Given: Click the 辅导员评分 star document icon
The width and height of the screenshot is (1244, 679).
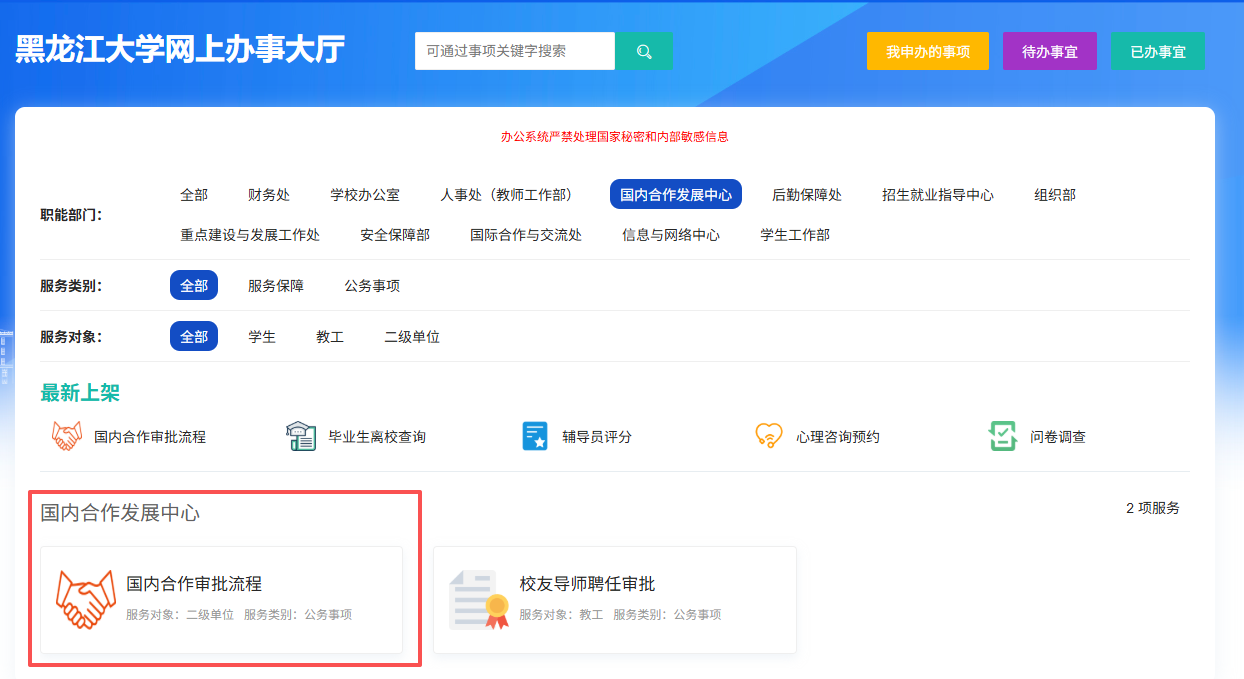Looking at the screenshot, I should point(535,436).
